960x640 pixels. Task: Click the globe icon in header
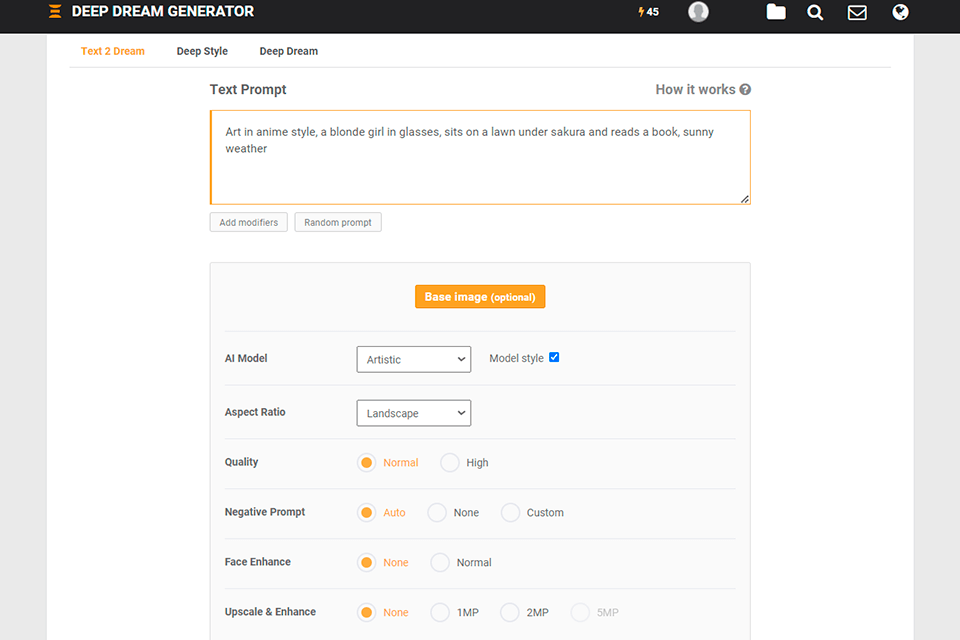[x=900, y=12]
